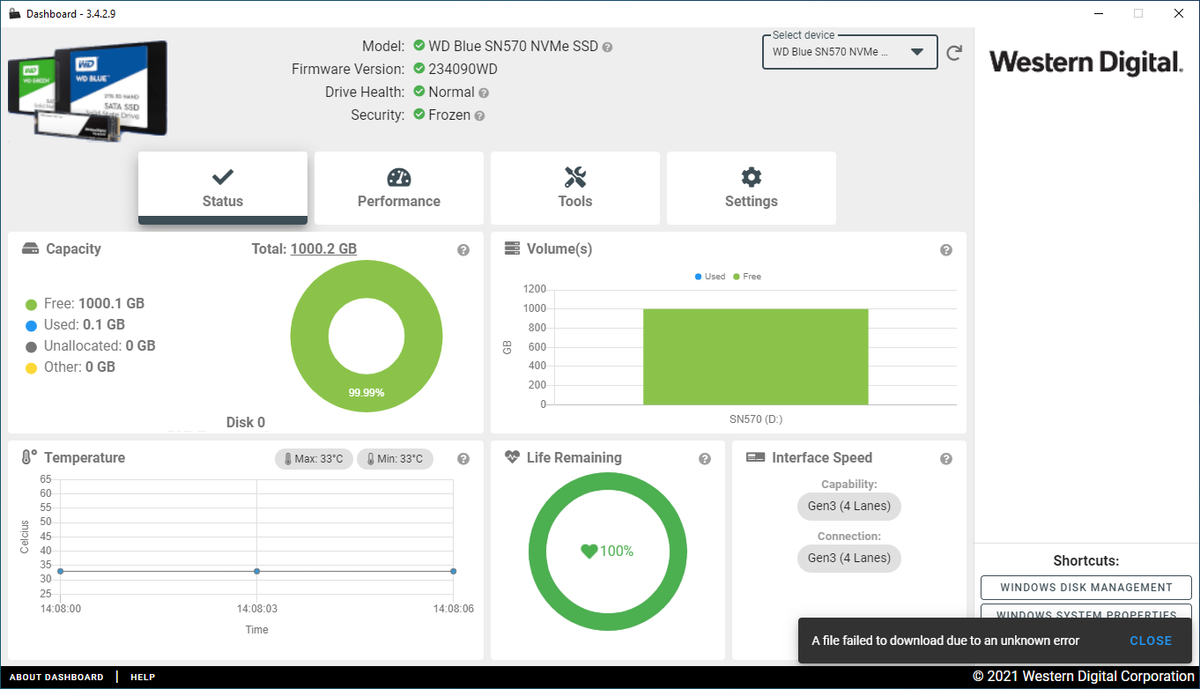Toggle the Free legend in Volume chart
The height and width of the screenshot is (689, 1200).
747,276
